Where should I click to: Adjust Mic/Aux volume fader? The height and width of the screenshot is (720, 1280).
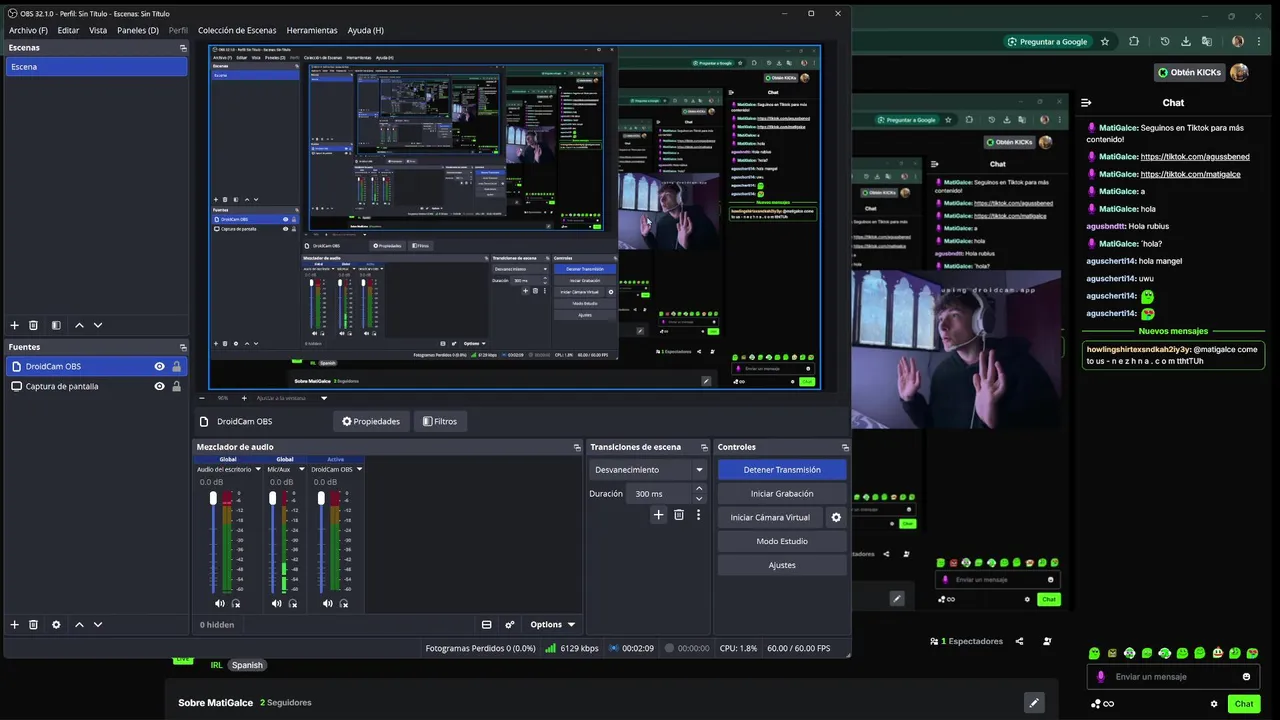(x=272, y=498)
